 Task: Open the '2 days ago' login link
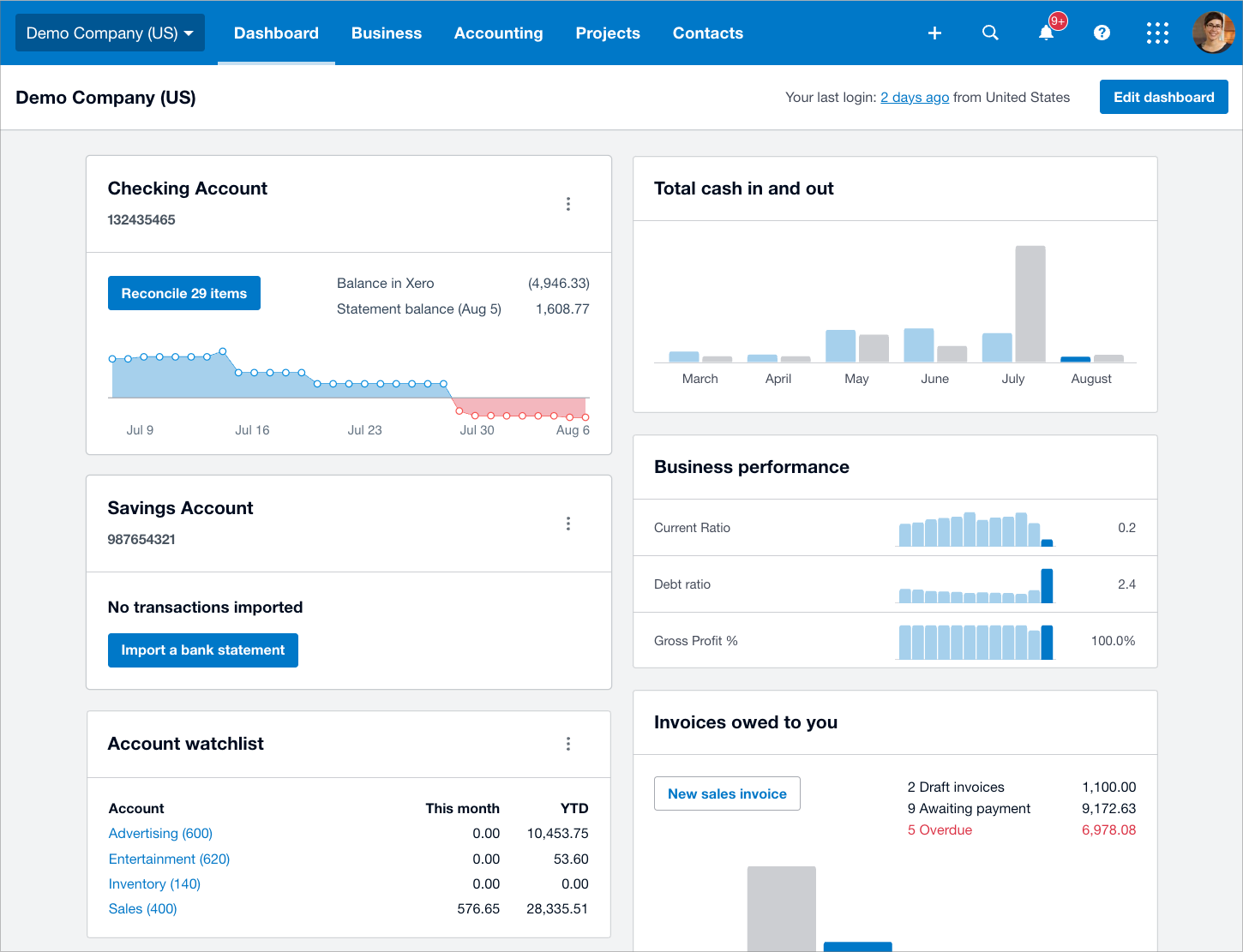click(x=915, y=98)
